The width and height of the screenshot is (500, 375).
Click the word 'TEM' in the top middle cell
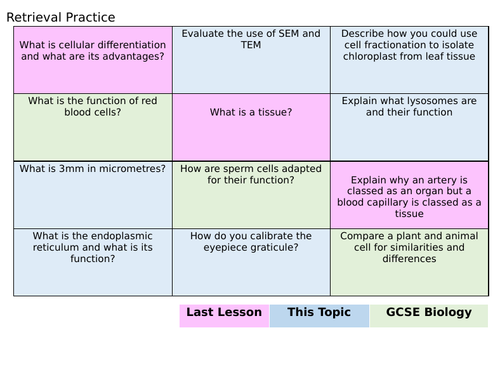pyautogui.click(x=251, y=45)
